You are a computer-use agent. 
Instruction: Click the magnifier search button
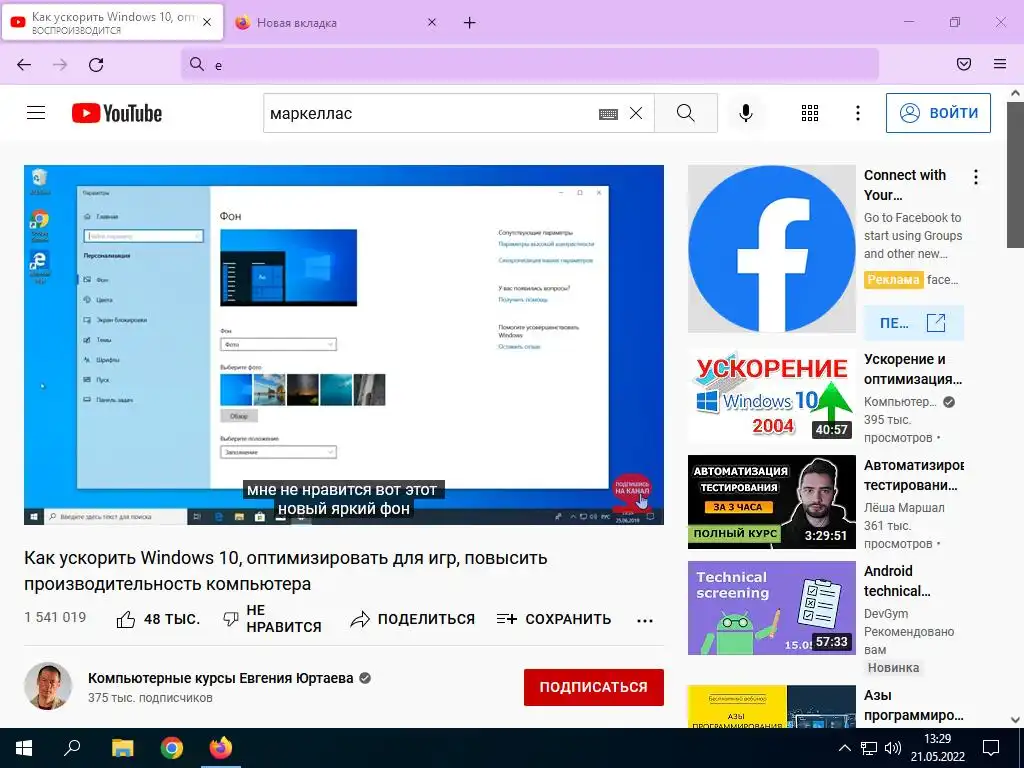click(686, 113)
